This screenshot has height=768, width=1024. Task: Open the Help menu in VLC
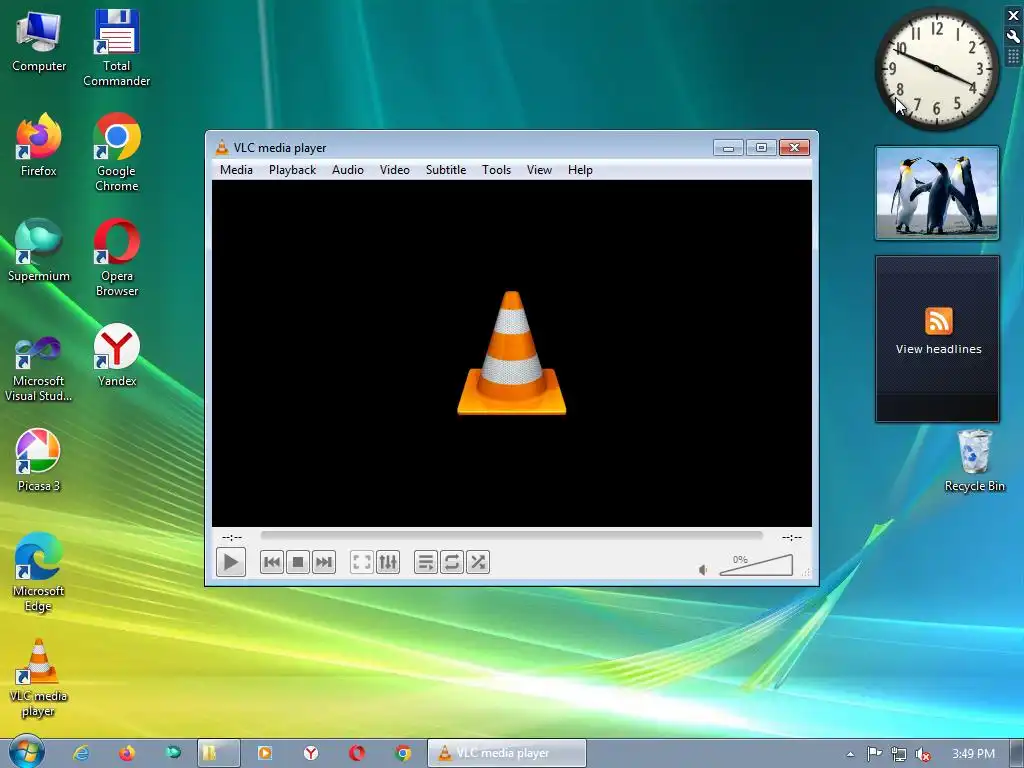pyautogui.click(x=580, y=170)
